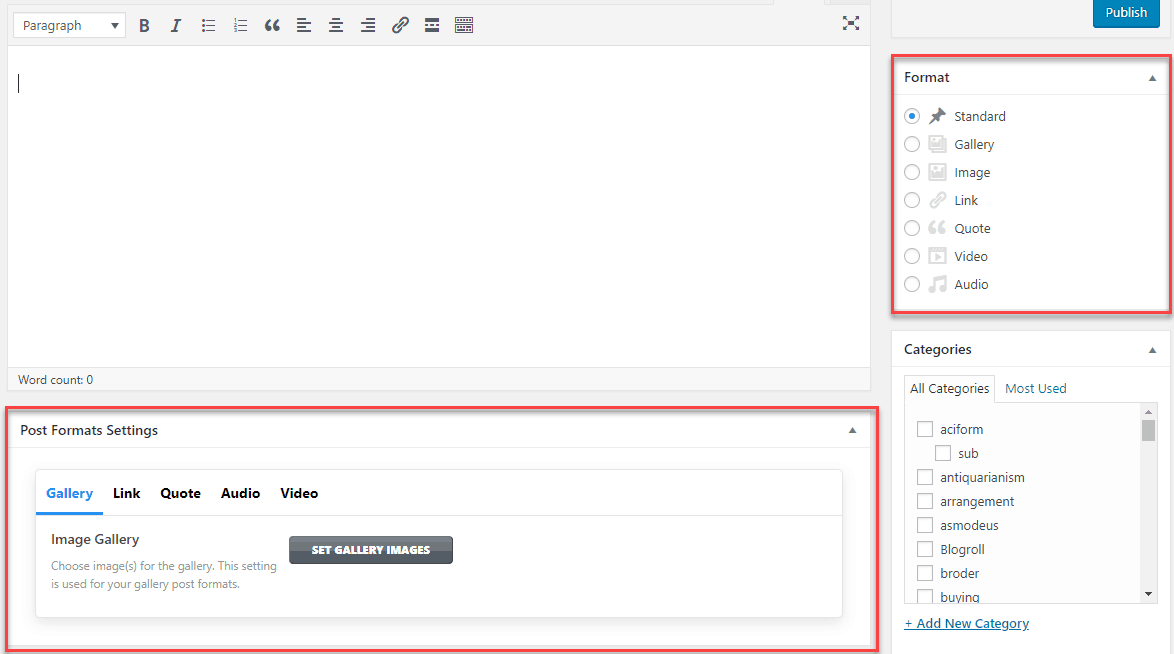Open the Most Used categories tab

[x=1035, y=389]
